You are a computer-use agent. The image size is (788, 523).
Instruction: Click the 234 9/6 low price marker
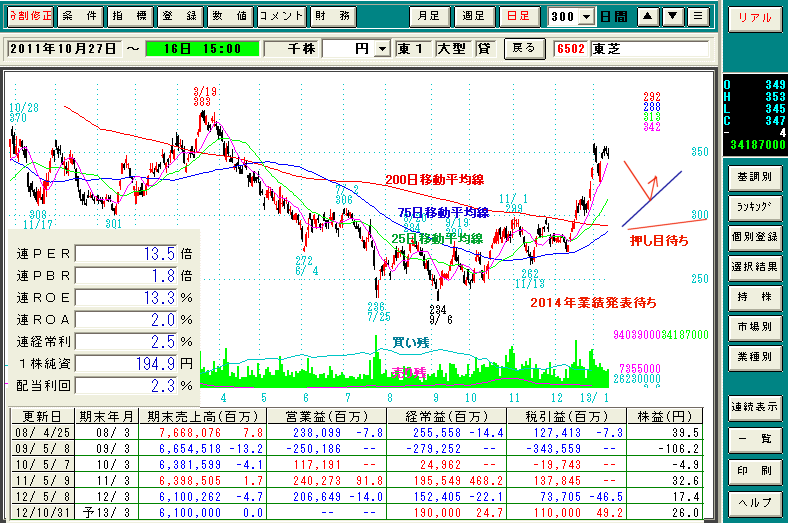coord(441,315)
